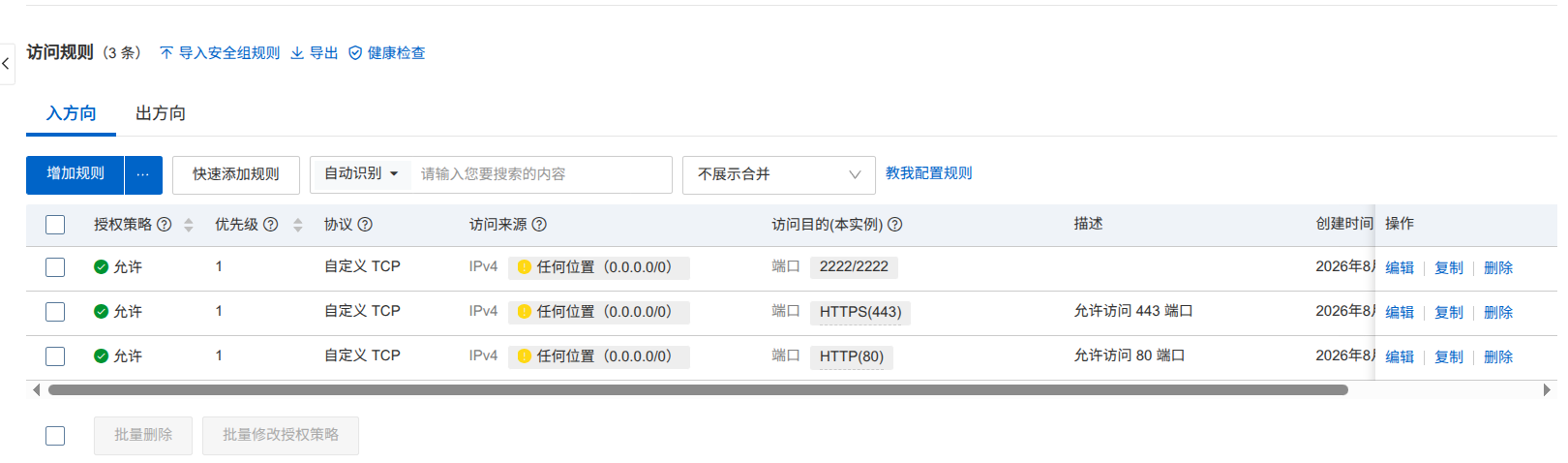The image size is (1568, 463).
Task: Click the 允许访问 80 端口 description
Action: pyautogui.click(x=1130, y=355)
